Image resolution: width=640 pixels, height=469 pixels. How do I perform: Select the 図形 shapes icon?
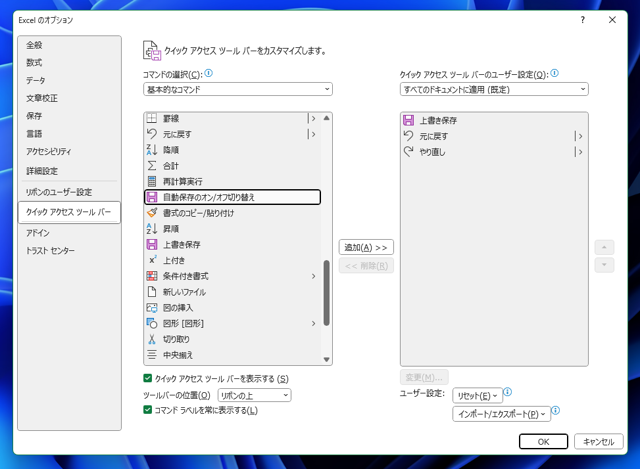pos(152,323)
